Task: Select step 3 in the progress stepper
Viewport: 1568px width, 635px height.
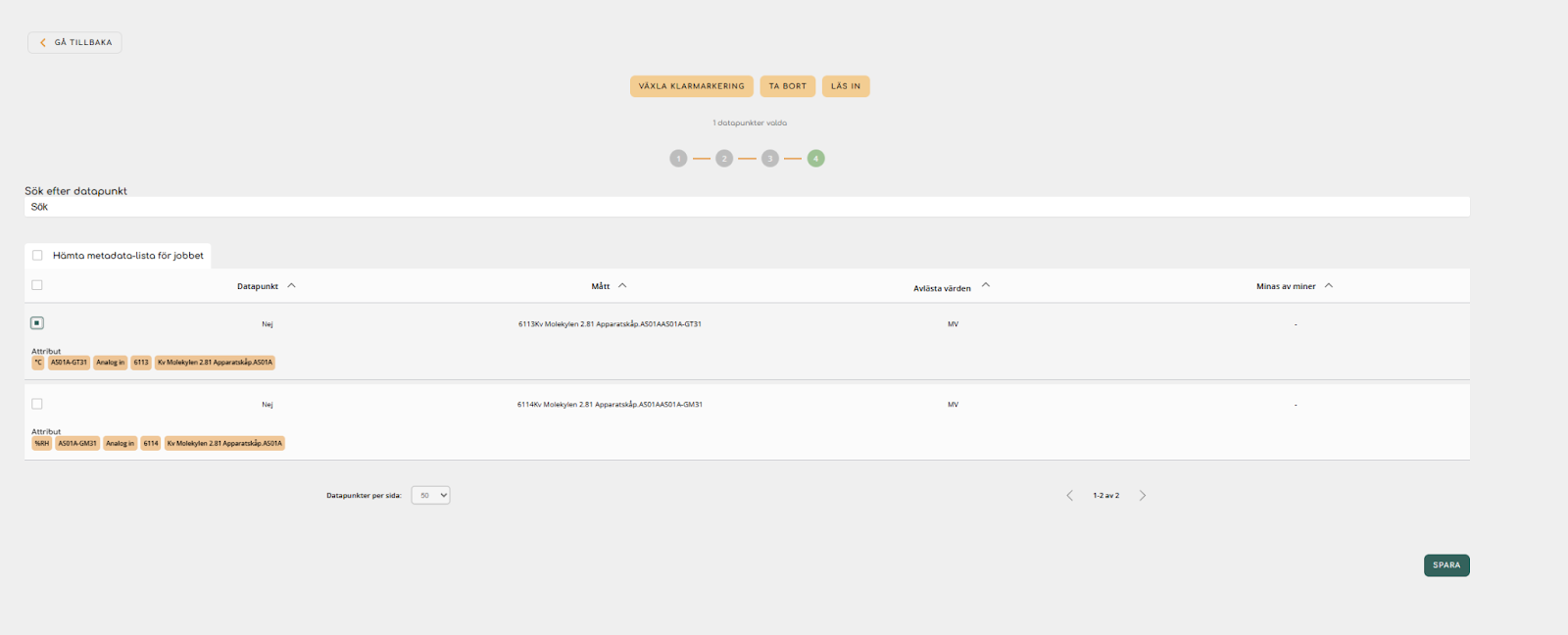Action: (770, 159)
